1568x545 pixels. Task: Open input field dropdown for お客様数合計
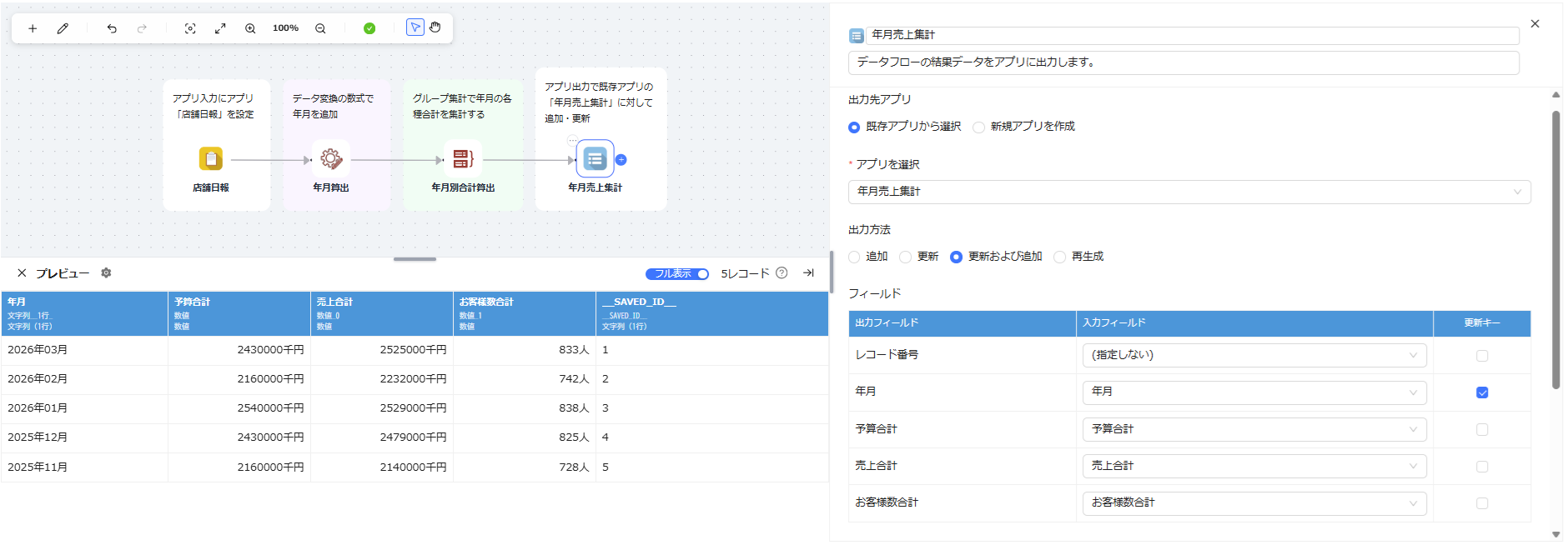coord(1254,502)
